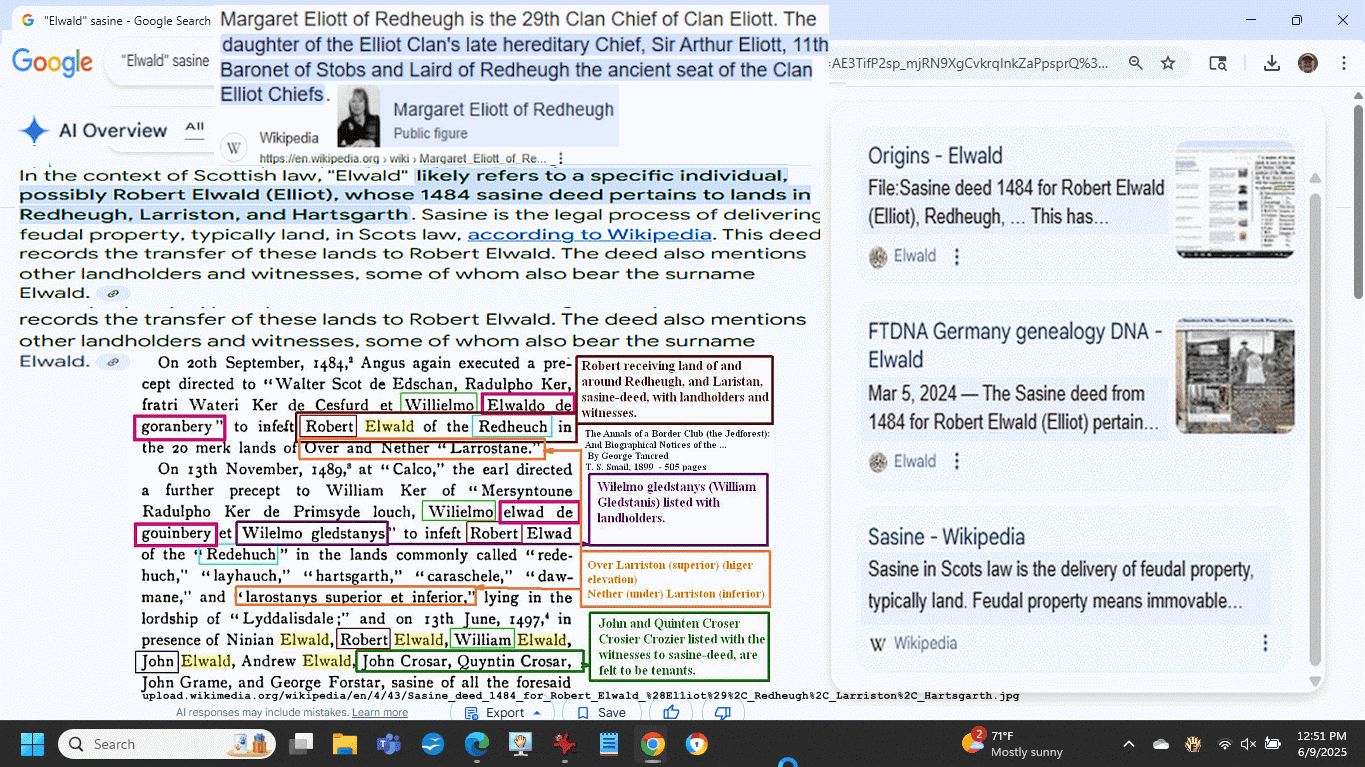Open the Windows Start menu
The width and height of the screenshot is (1365, 767).
coord(32,744)
